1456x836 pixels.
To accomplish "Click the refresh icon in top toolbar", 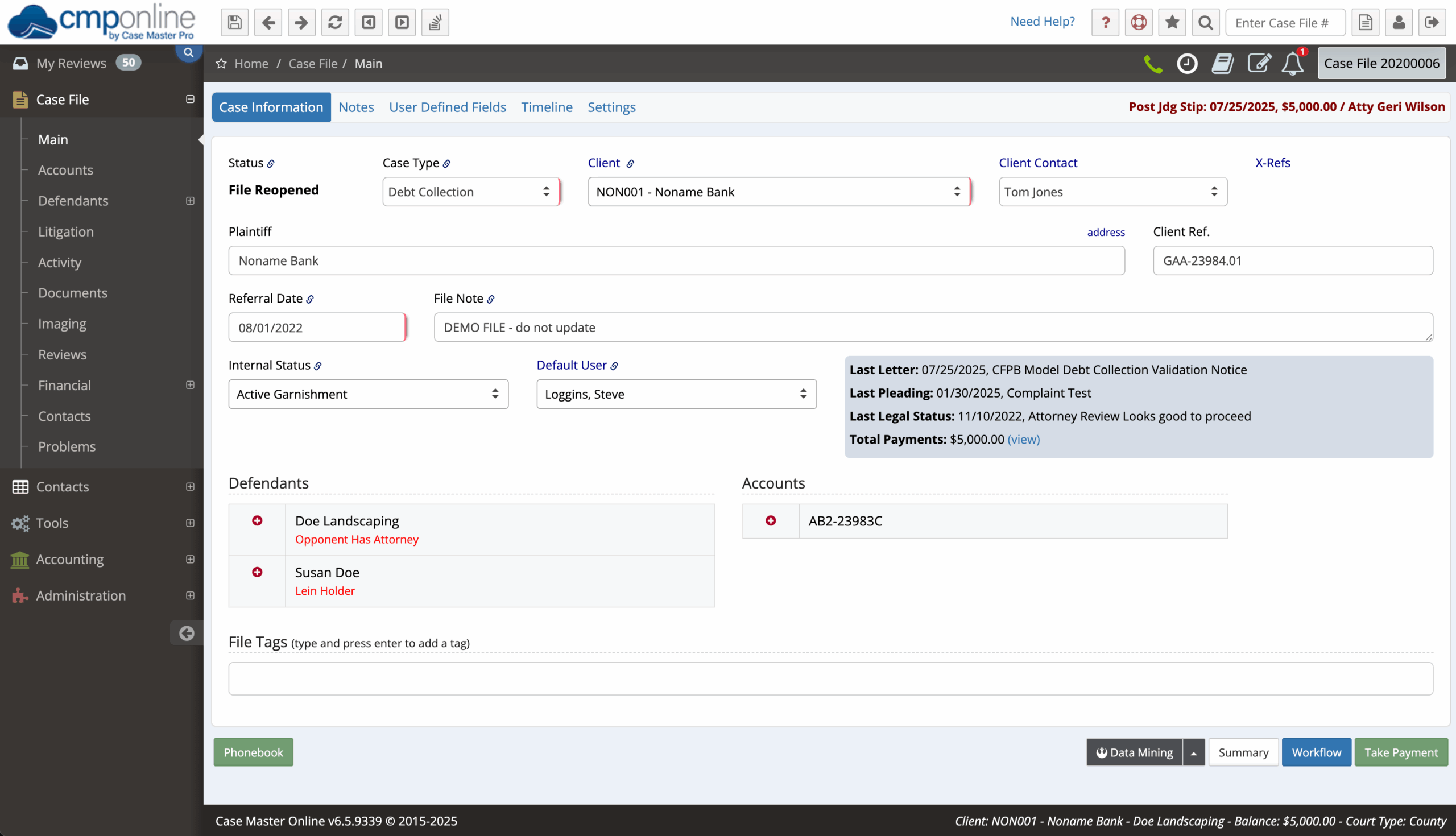I will tap(335, 22).
